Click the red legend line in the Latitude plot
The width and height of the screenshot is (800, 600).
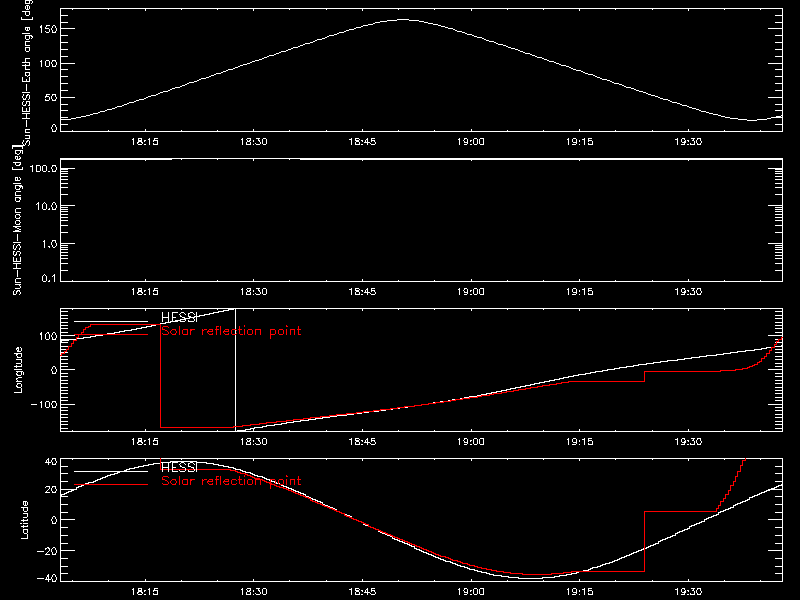[111, 485]
